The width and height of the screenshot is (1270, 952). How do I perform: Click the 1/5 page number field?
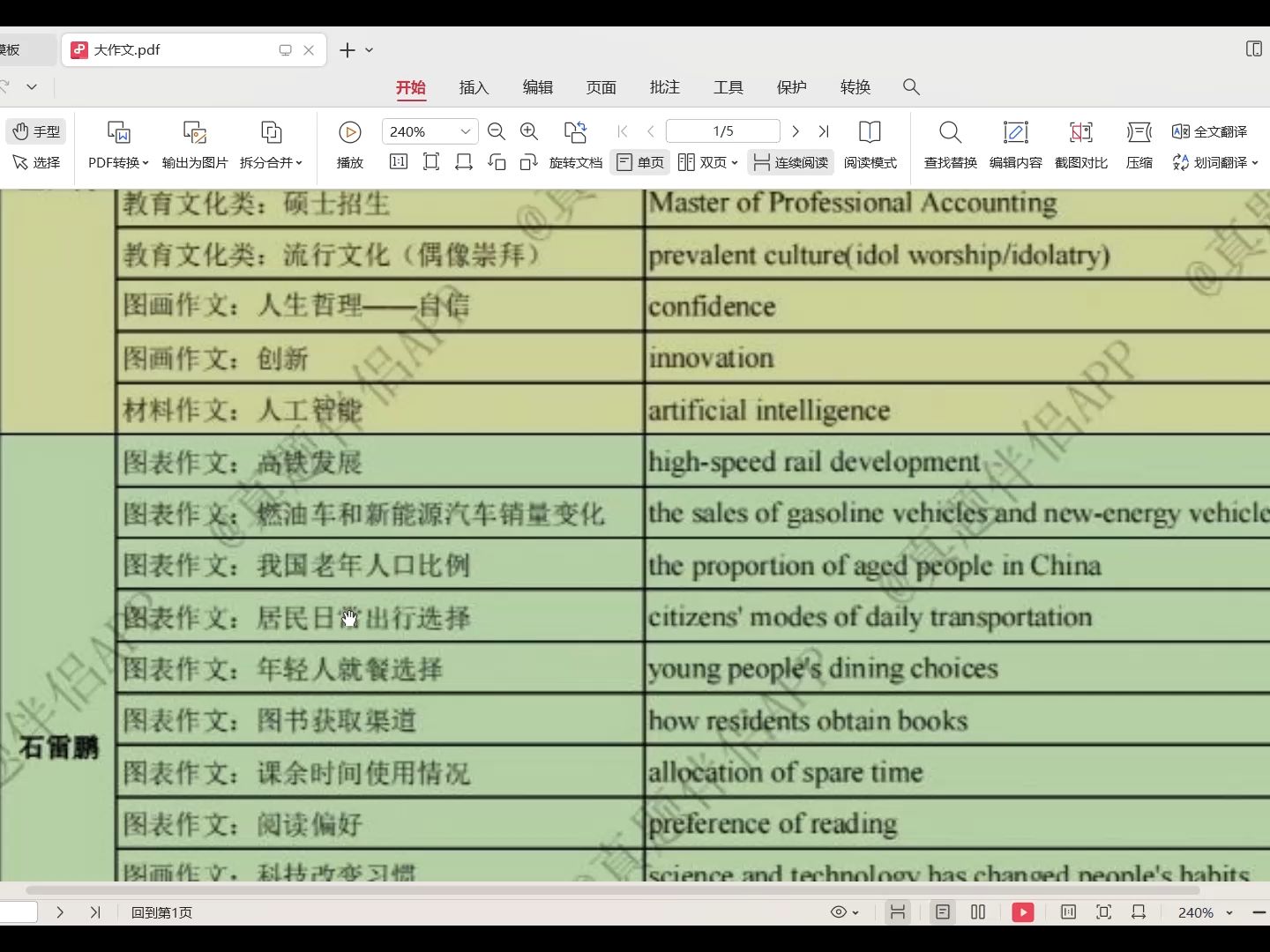(723, 131)
